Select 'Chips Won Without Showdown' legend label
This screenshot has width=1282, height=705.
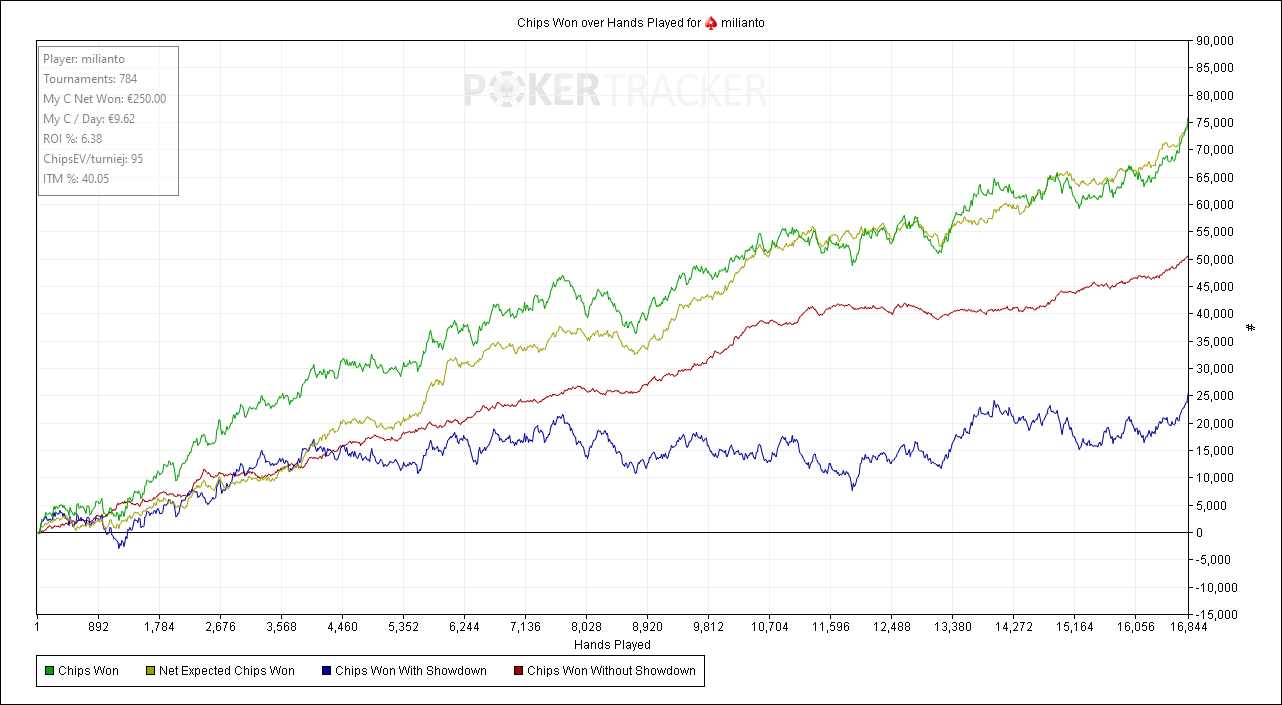point(611,671)
